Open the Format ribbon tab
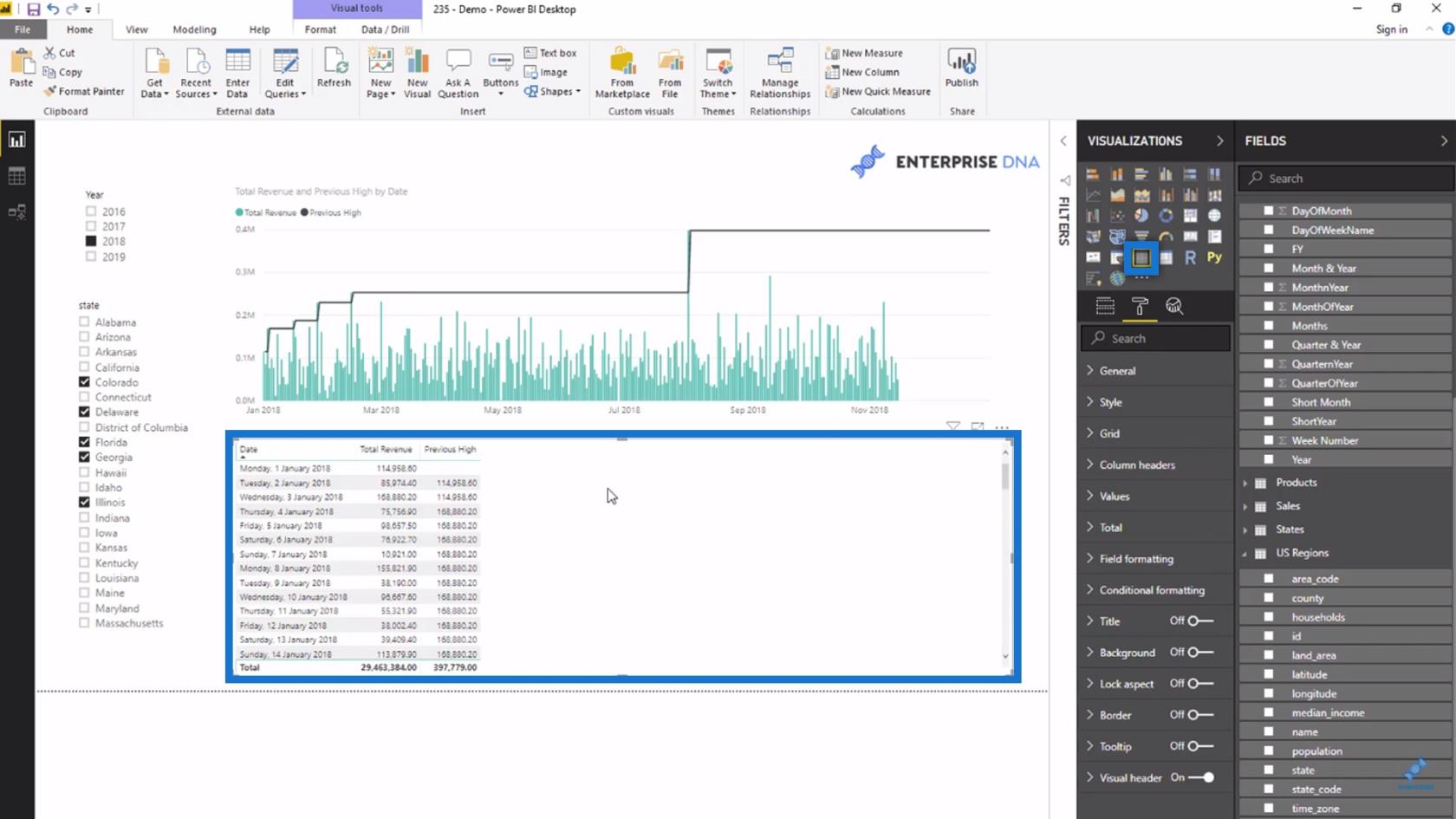1456x819 pixels. (x=320, y=29)
